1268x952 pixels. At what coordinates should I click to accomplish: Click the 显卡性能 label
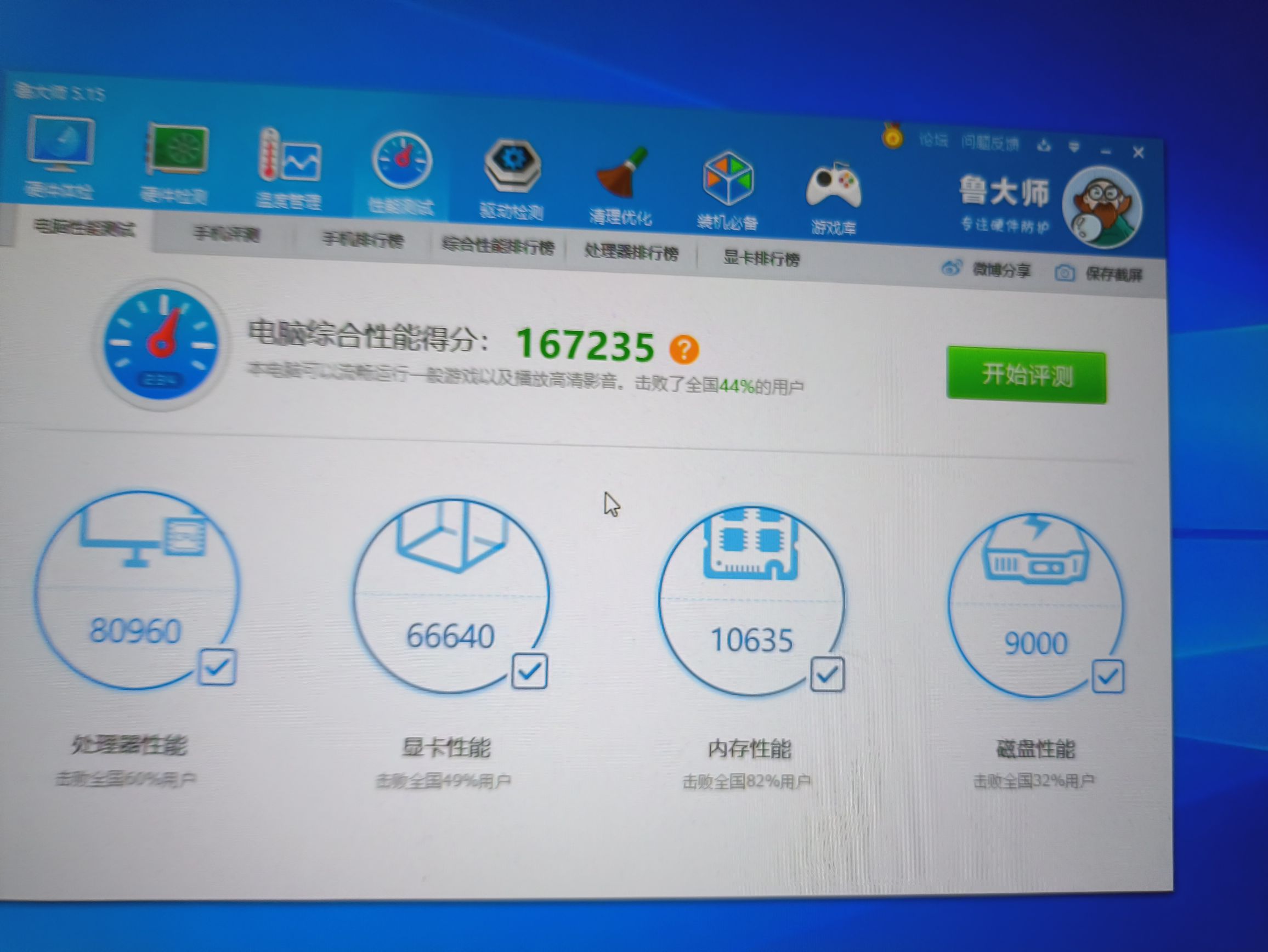coord(446,747)
